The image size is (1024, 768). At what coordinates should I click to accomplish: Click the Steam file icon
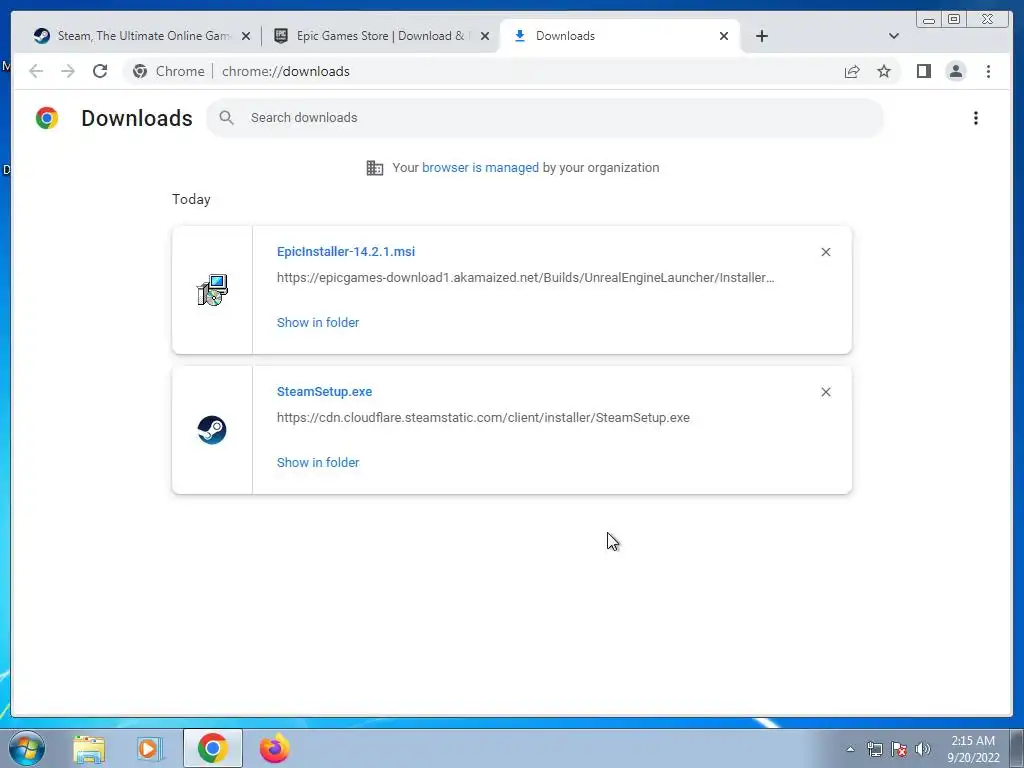pos(212,430)
